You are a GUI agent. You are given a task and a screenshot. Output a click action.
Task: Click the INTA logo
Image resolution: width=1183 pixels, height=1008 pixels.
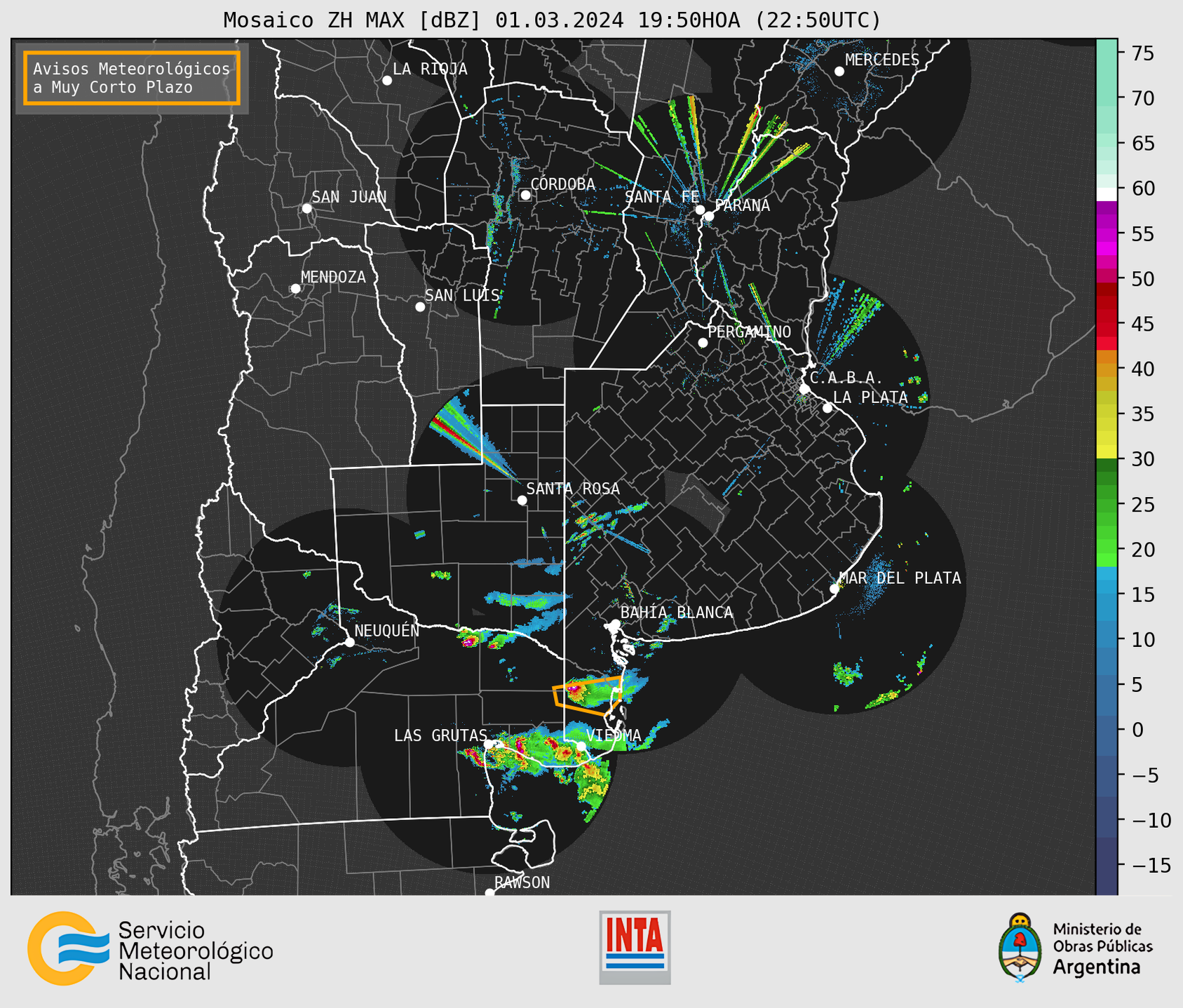pyautogui.click(x=635, y=947)
